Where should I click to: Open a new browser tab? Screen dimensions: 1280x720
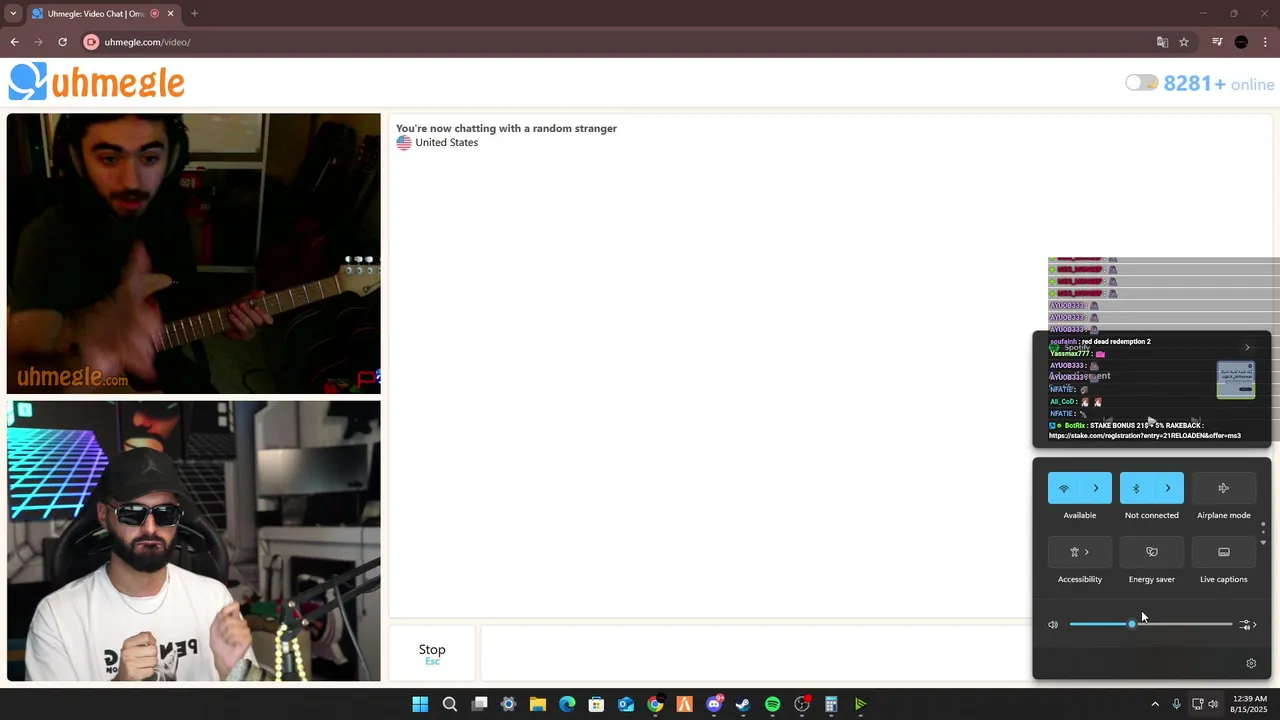(194, 14)
